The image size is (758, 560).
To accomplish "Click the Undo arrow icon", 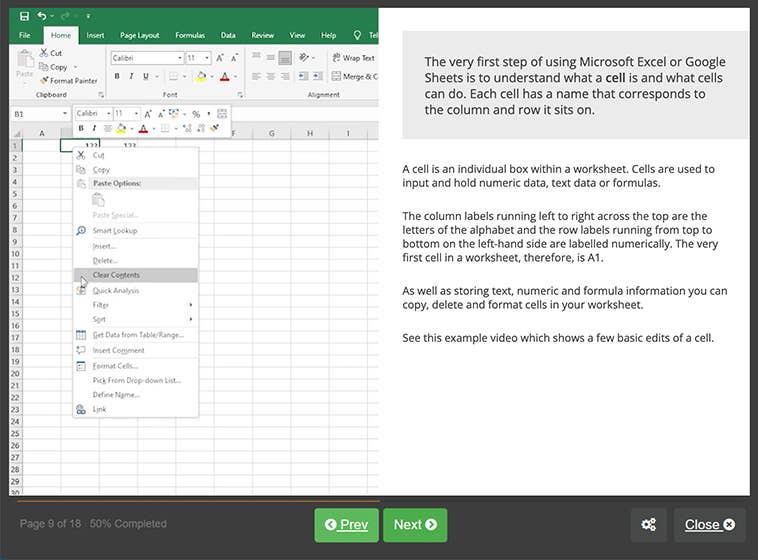I will click(x=42, y=16).
